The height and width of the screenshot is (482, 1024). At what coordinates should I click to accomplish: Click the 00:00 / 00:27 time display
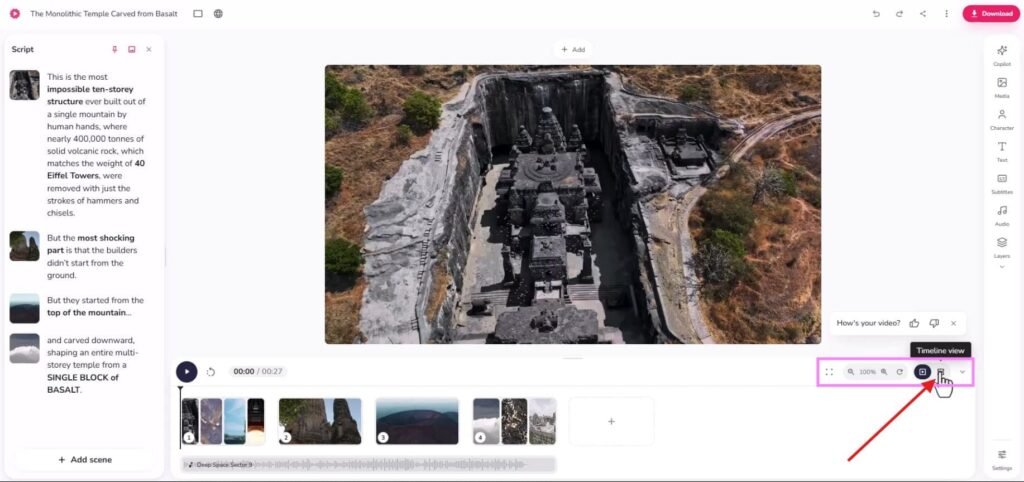click(257, 372)
